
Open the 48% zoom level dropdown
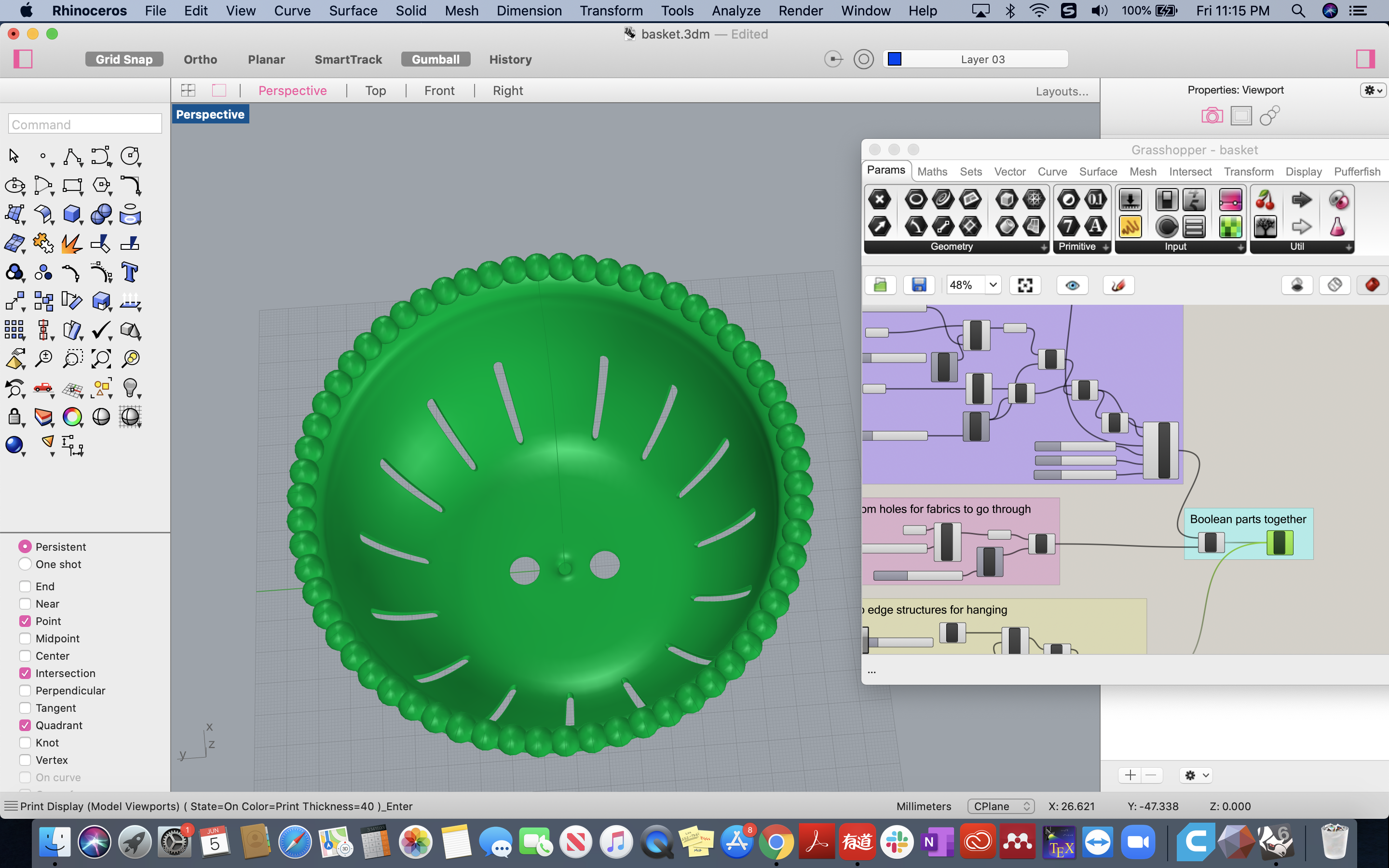993,285
